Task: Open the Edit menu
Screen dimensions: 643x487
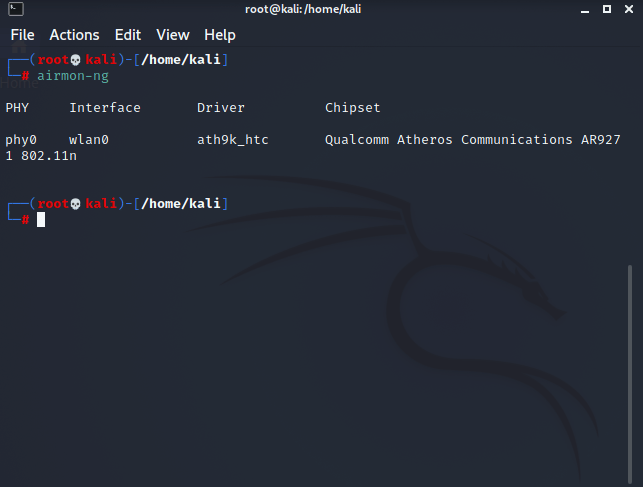Action: 128,35
